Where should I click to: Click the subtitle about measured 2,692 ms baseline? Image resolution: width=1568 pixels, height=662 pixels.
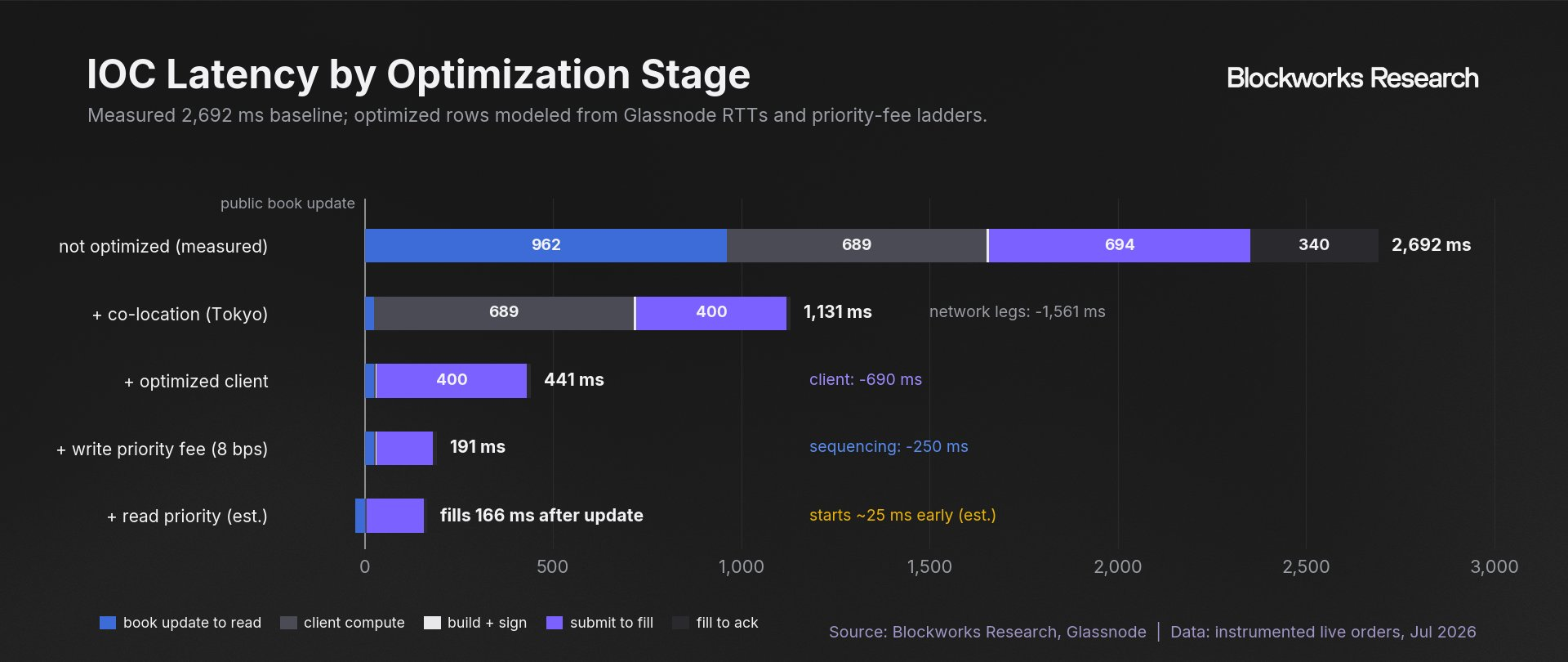[537, 115]
